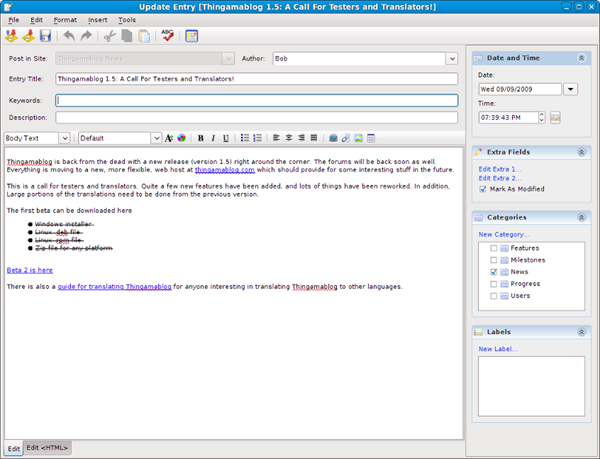Screen dimensions: 600x459
Task: Open the text color picker icon
Action: [x=181, y=138]
